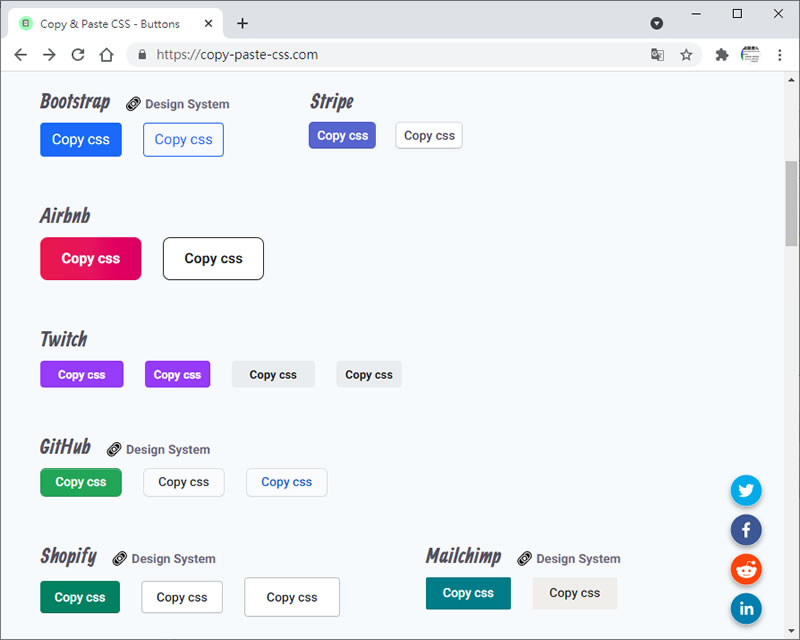800x640 pixels.
Task: Click the Mailchimp link chain icon
Action: [x=524, y=559]
